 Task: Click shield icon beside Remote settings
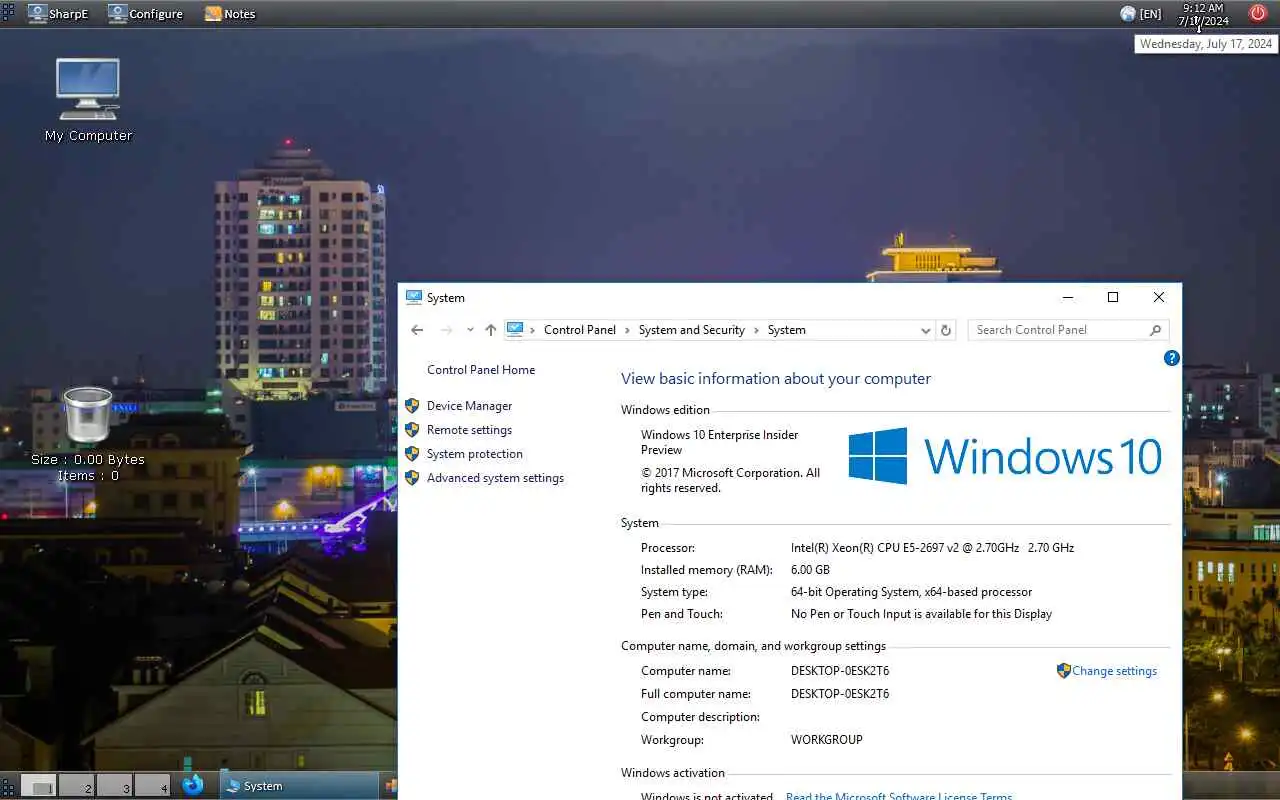[x=412, y=430]
